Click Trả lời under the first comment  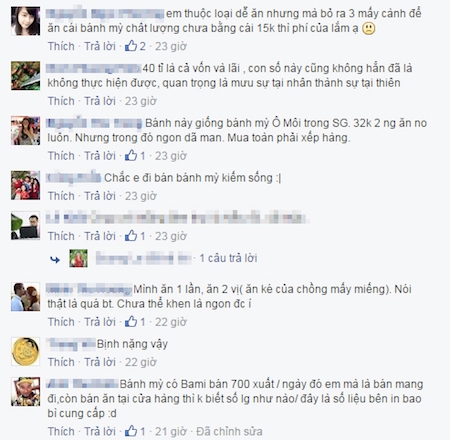pos(100,46)
